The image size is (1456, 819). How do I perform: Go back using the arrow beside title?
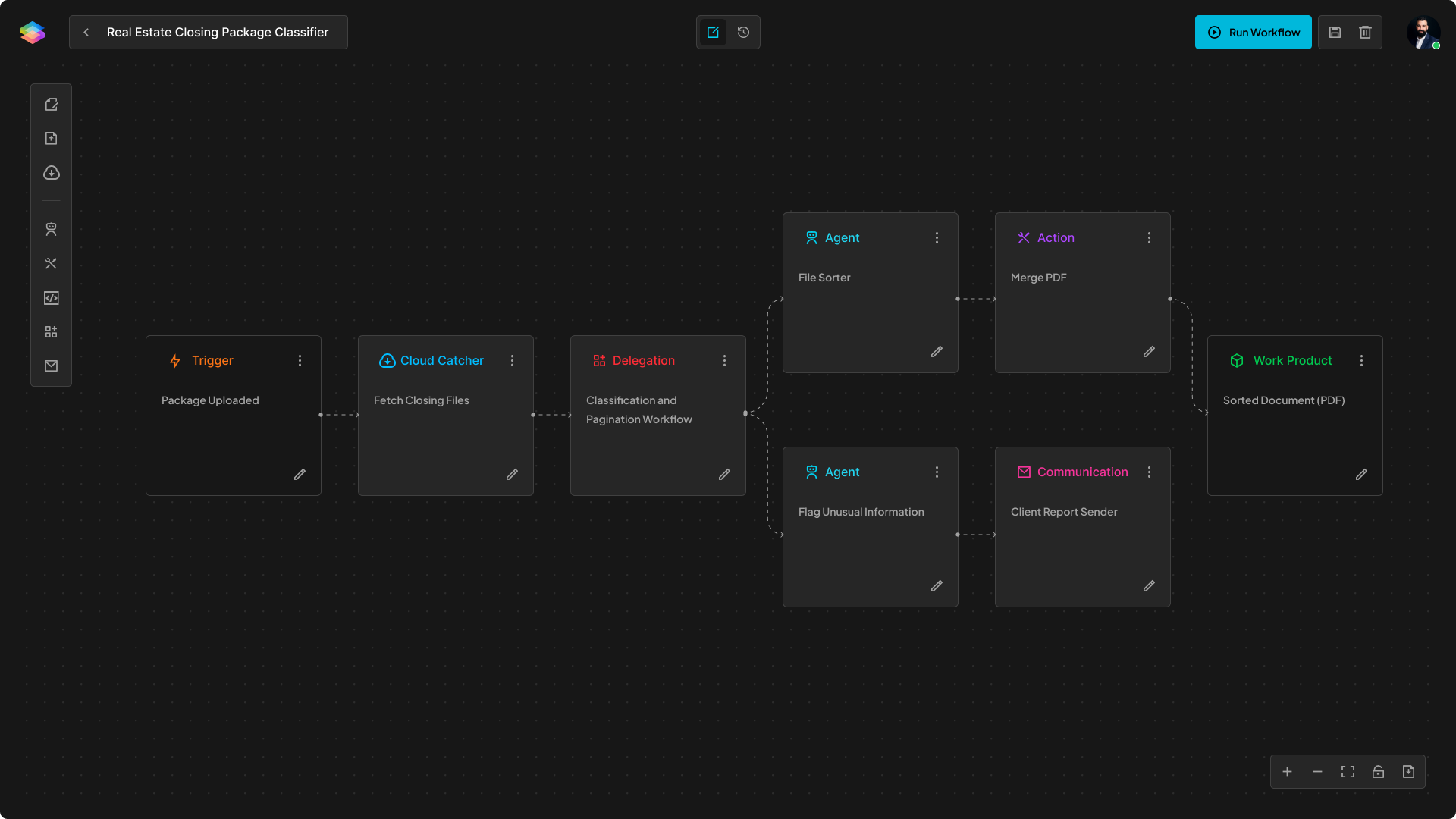tap(86, 33)
